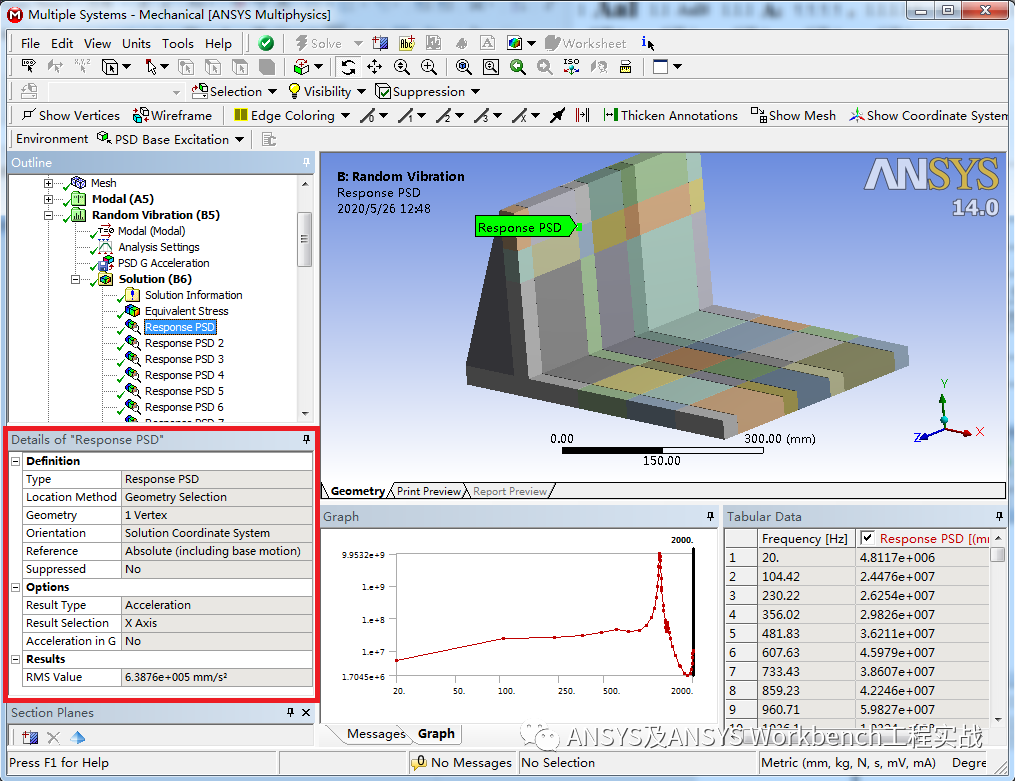Click the Response PSD 2 tree icon
This screenshot has width=1015, height=781.
click(x=133, y=343)
